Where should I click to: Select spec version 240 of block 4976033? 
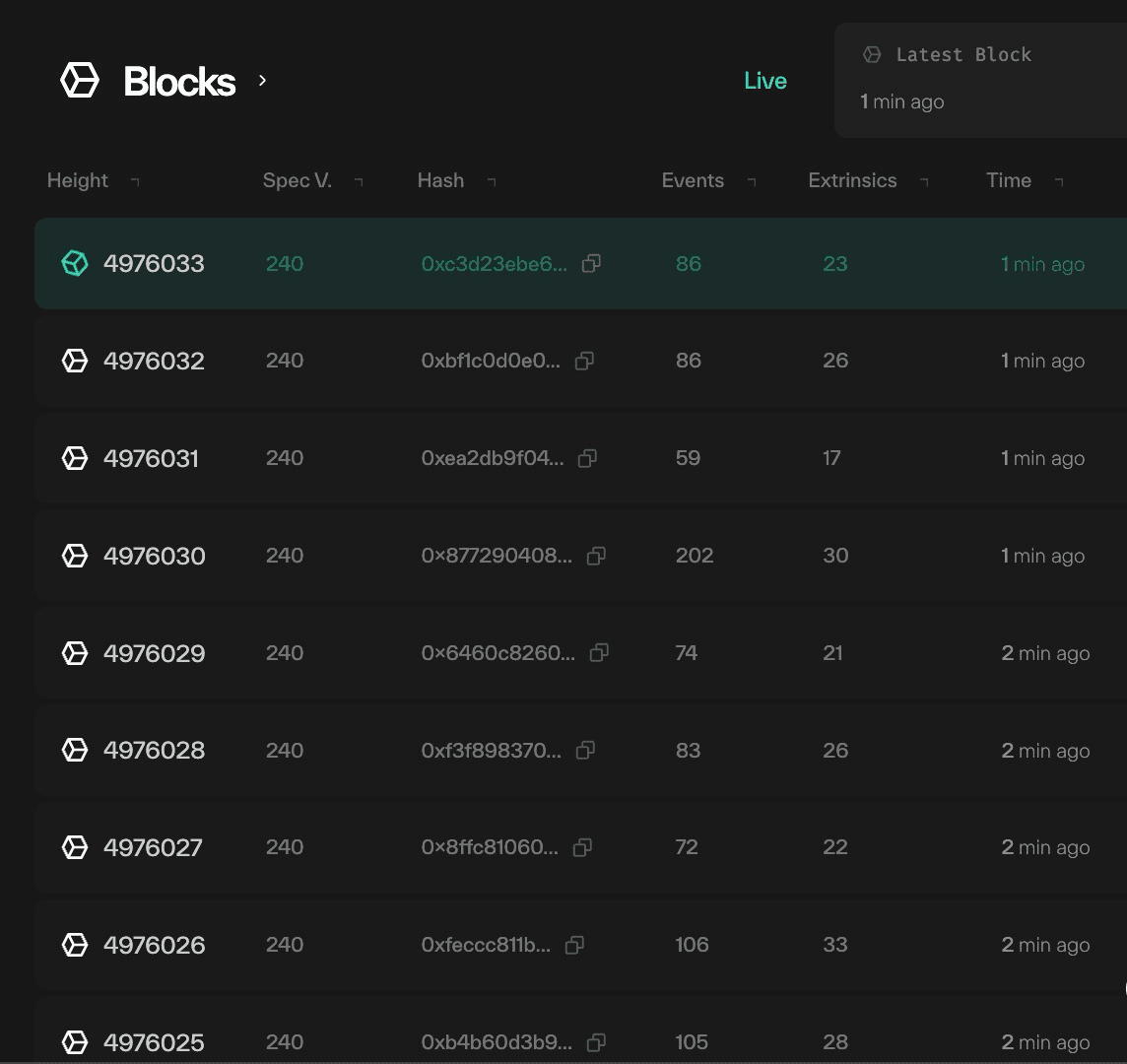point(285,264)
